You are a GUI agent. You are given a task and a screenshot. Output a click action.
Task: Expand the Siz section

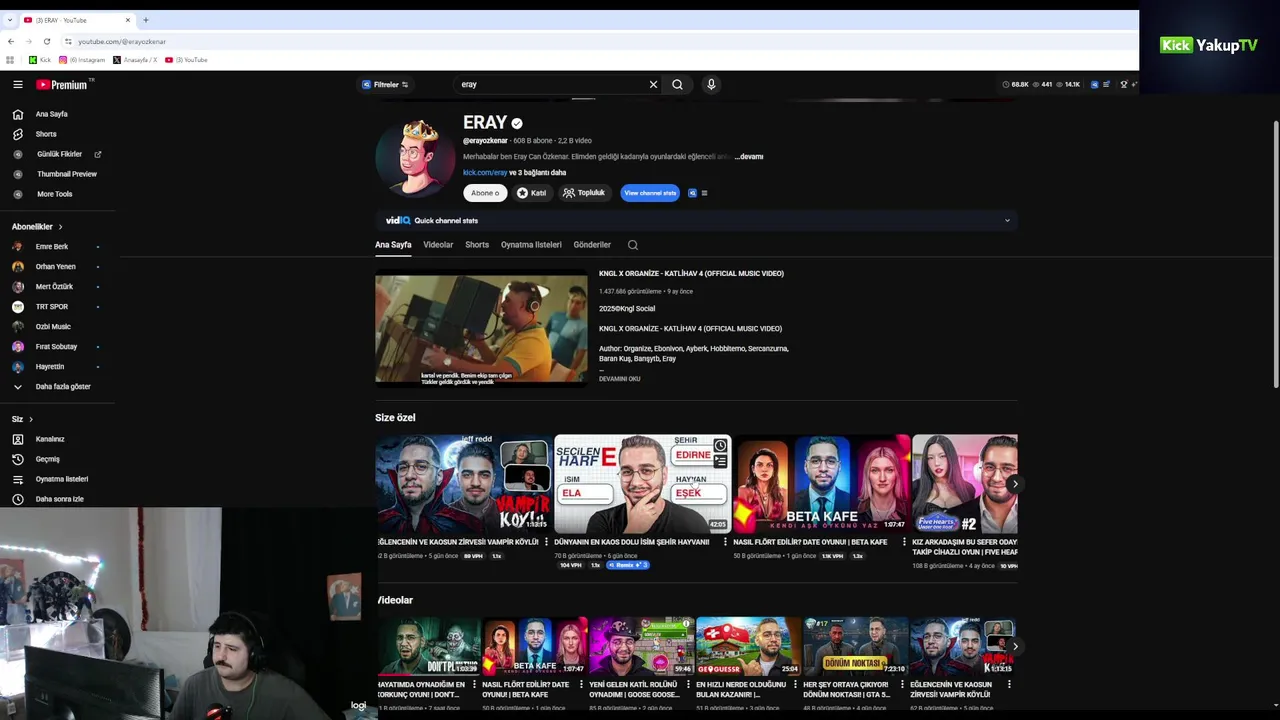click(x=22, y=419)
